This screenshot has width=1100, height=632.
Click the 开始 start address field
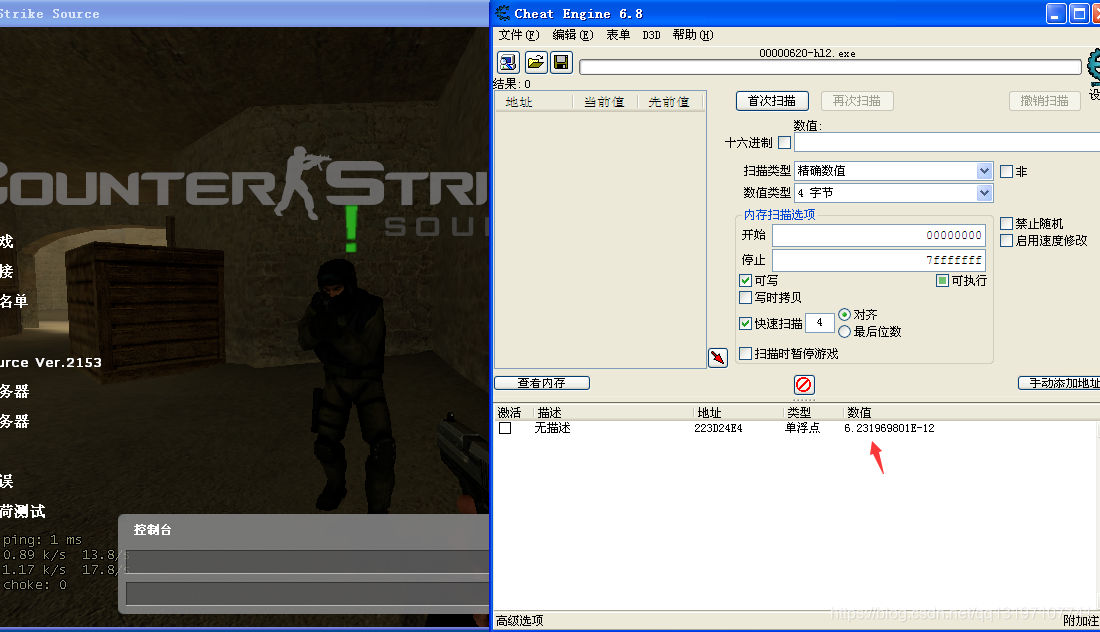pos(878,235)
